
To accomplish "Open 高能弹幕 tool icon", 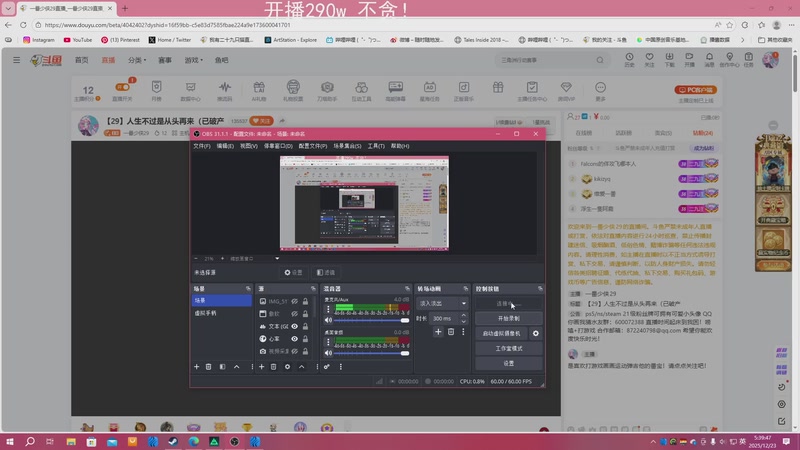I will coord(395,91).
